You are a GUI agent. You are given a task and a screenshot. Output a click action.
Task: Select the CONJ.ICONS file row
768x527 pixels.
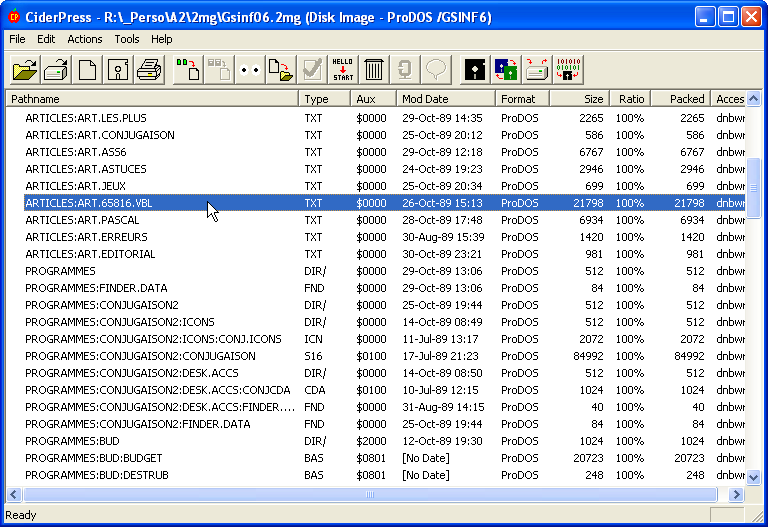point(384,339)
